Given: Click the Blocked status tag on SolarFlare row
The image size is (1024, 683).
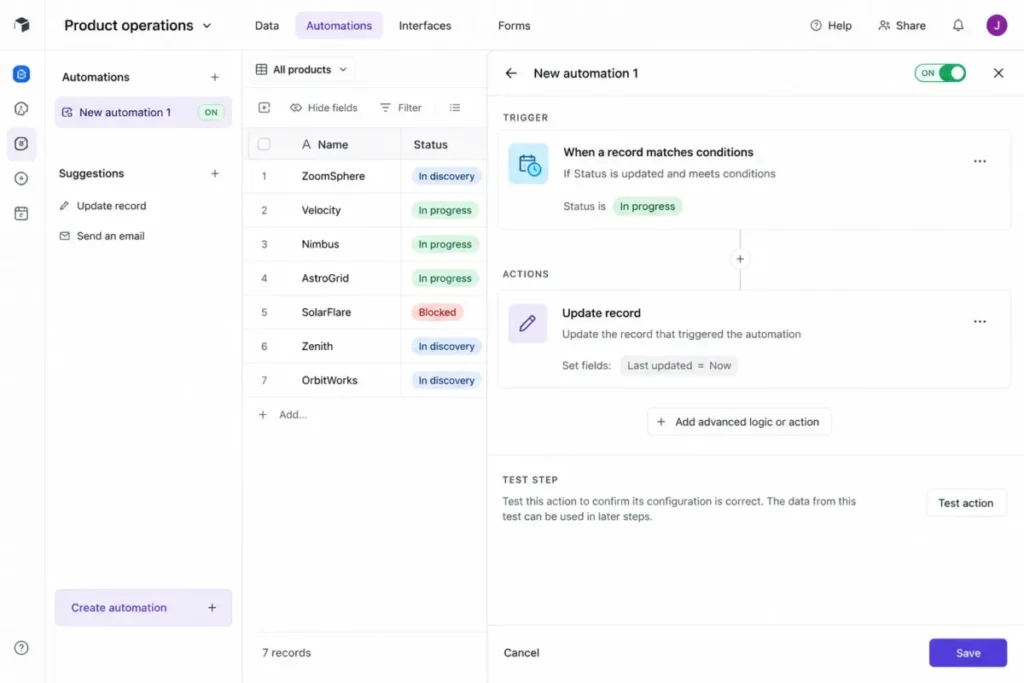Looking at the screenshot, I should pos(437,312).
